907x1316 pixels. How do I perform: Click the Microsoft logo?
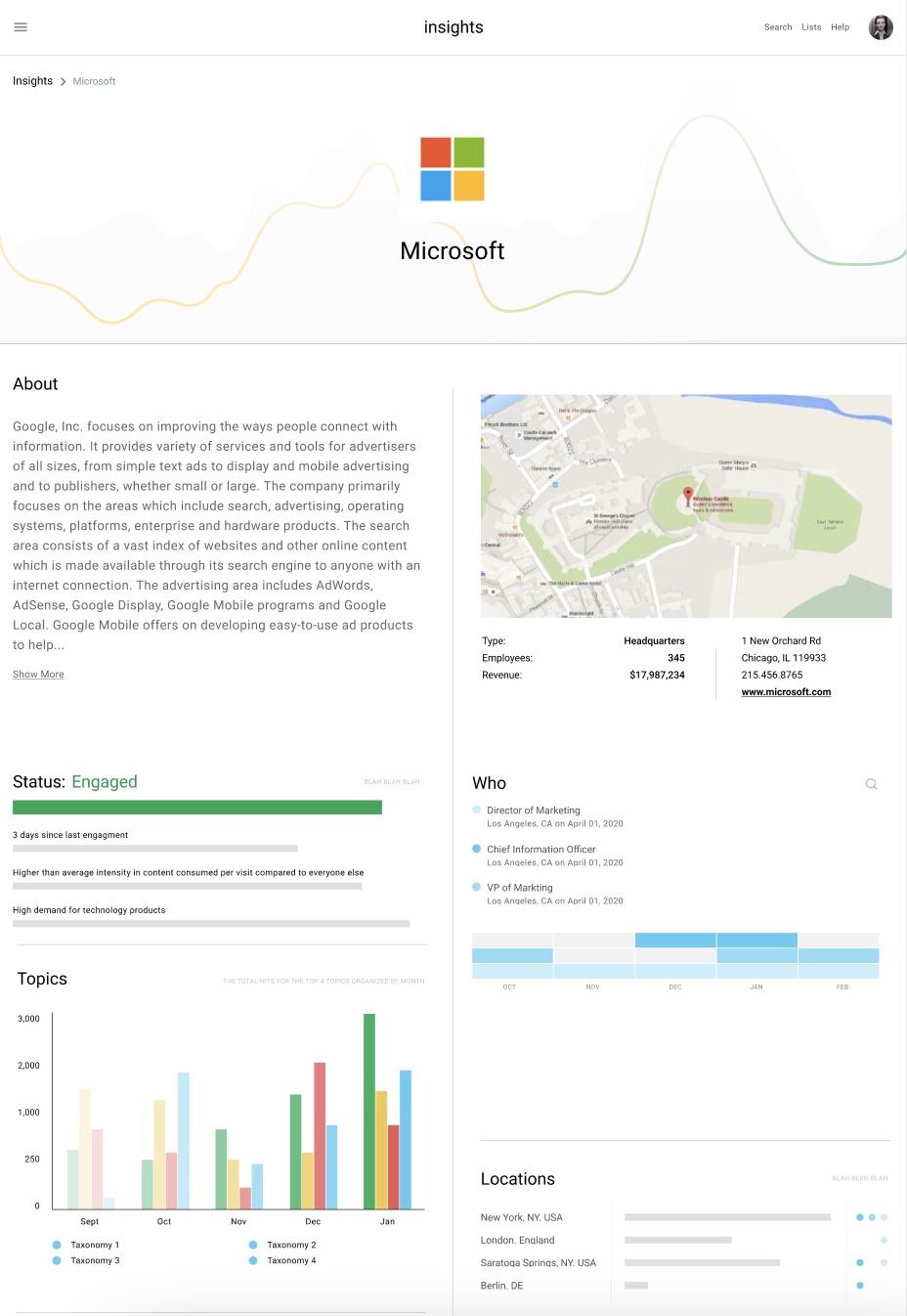[x=453, y=169]
